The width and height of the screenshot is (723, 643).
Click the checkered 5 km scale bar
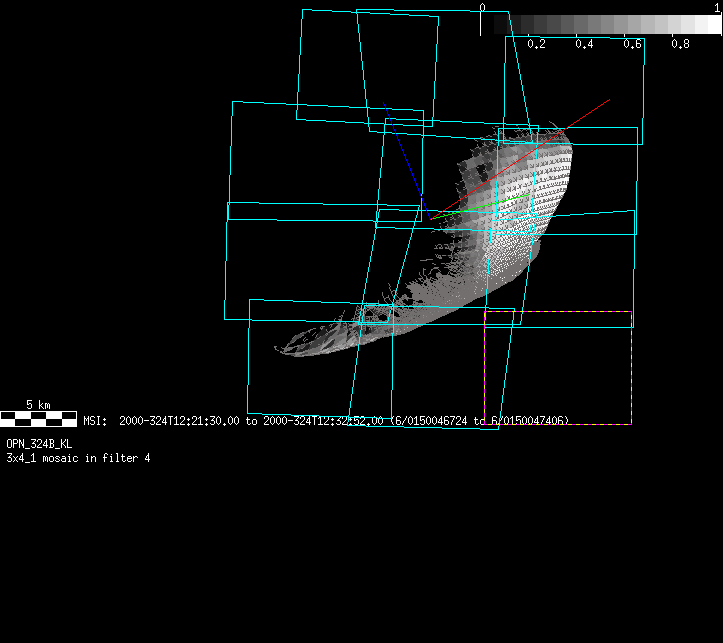(x=38, y=418)
